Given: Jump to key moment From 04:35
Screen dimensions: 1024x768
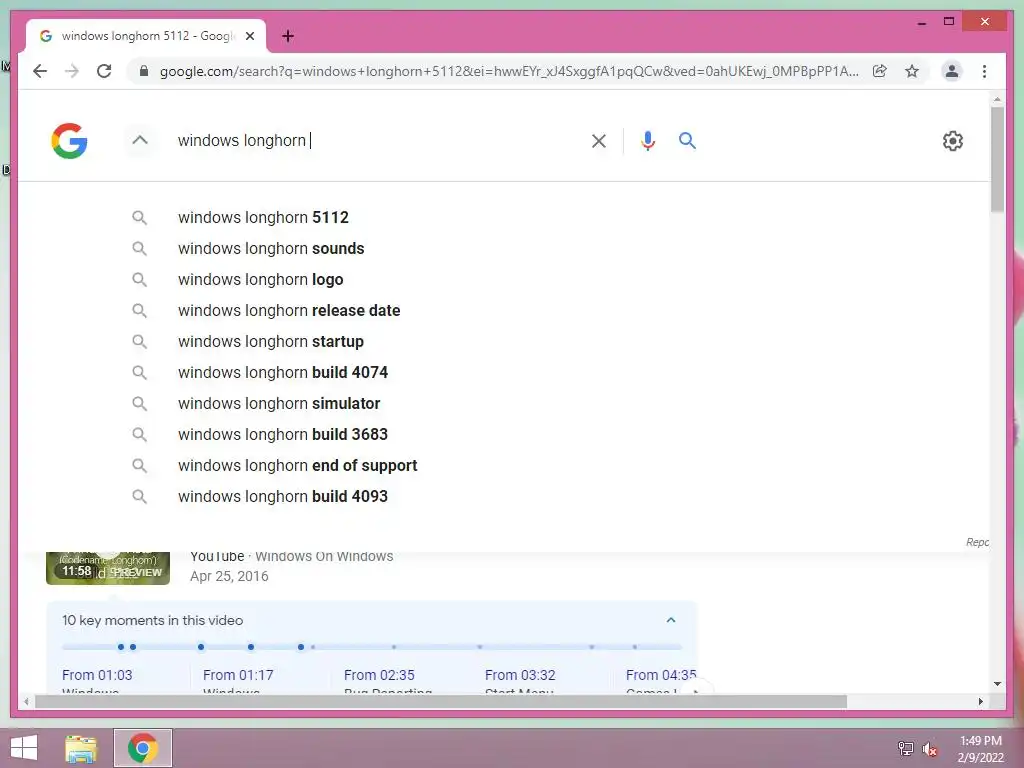Looking at the screenshot, I should click(661, 675).
